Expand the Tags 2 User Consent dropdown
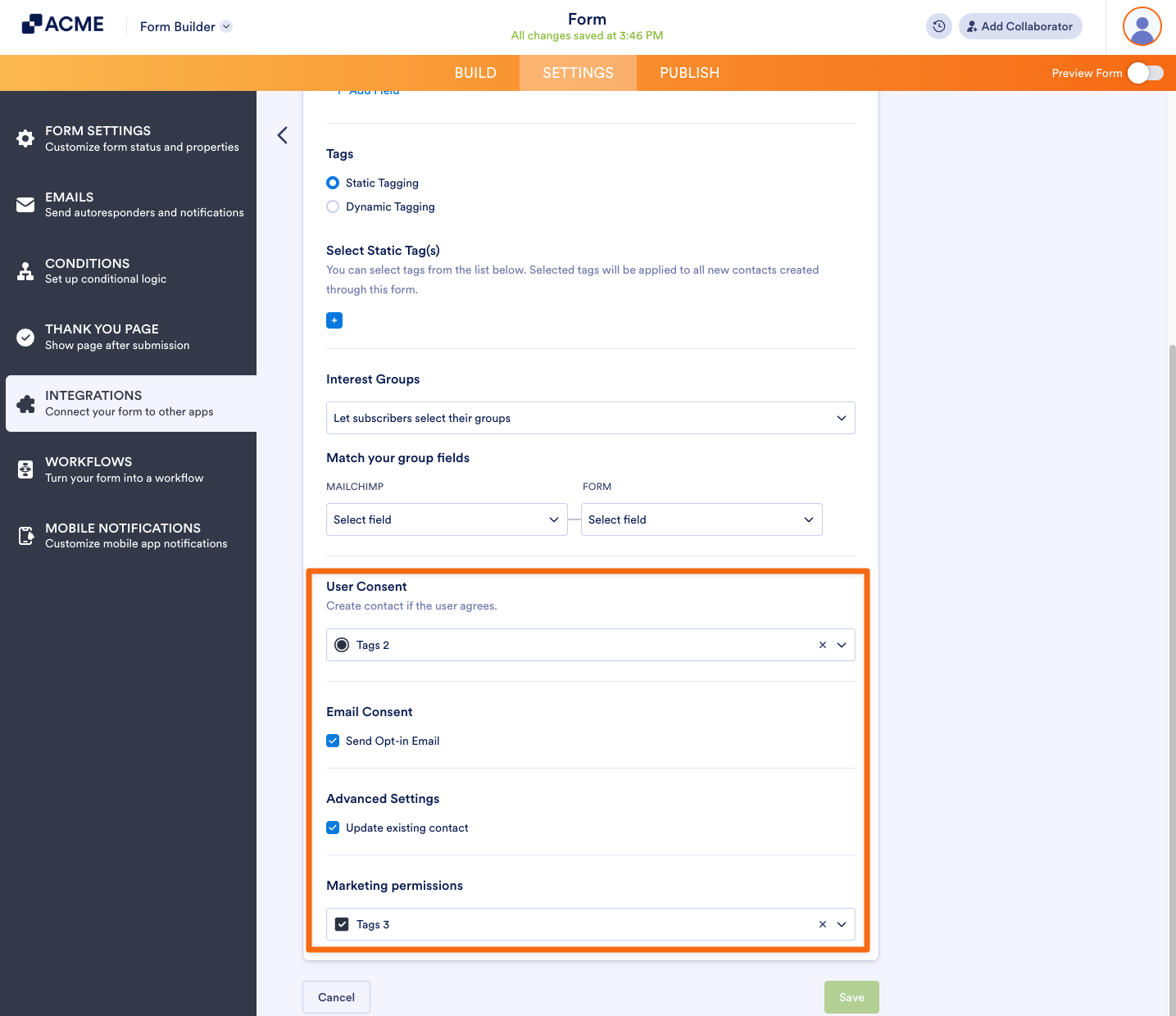This screenshot has width=1176, height=1016. [x=840, y=645]
